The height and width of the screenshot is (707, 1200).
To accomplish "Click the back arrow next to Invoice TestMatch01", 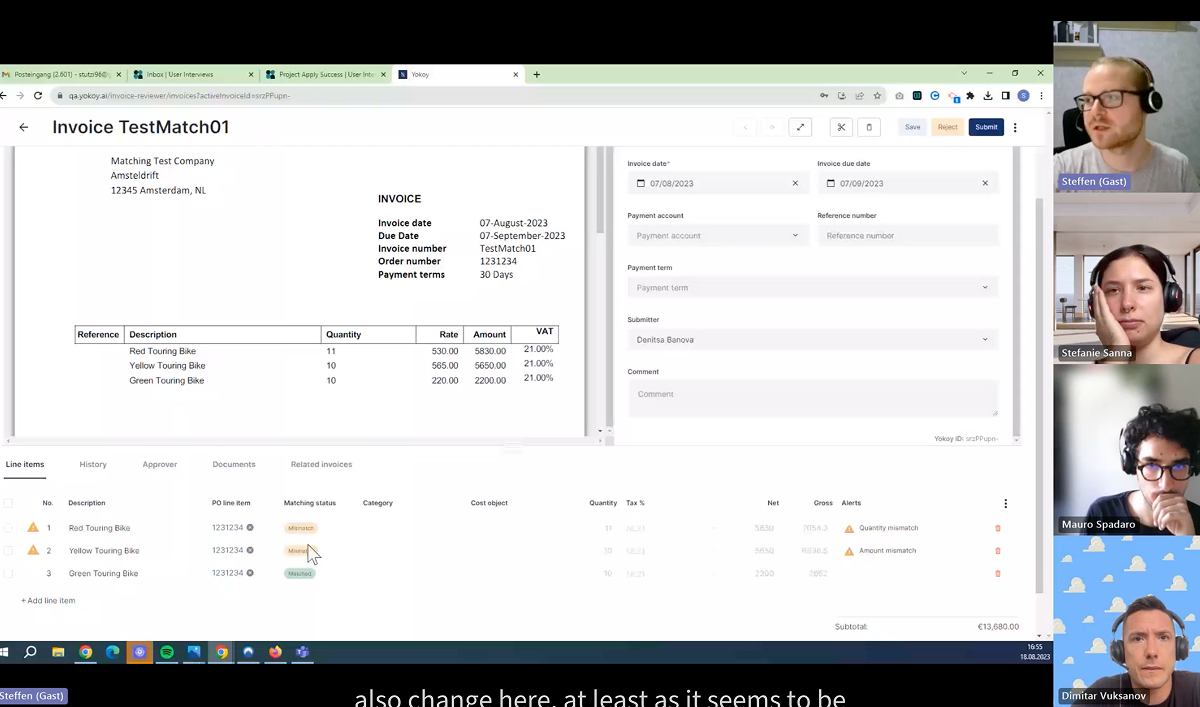I will (23, 127).
